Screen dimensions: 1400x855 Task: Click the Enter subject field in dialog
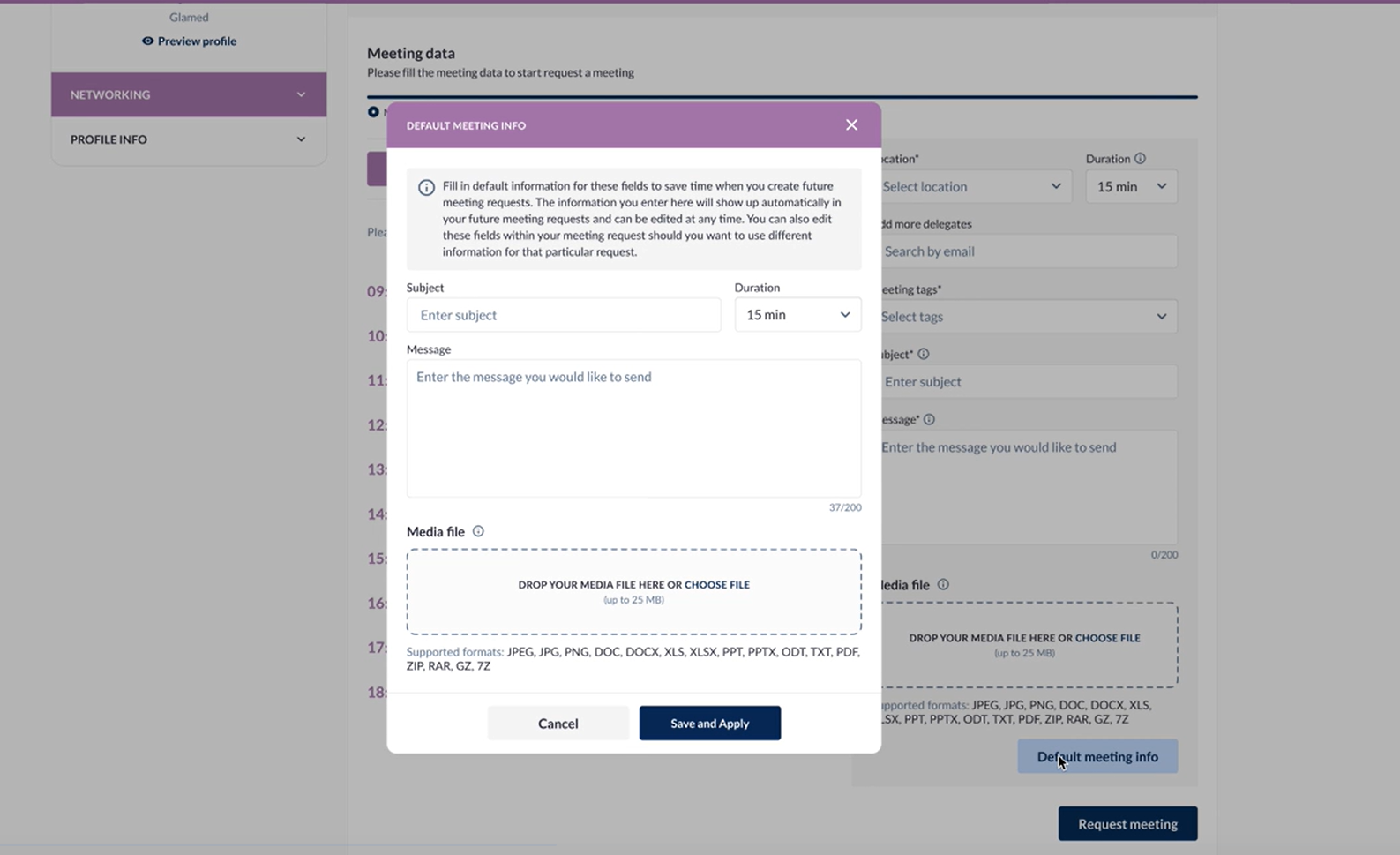click(x=563, y=315)
